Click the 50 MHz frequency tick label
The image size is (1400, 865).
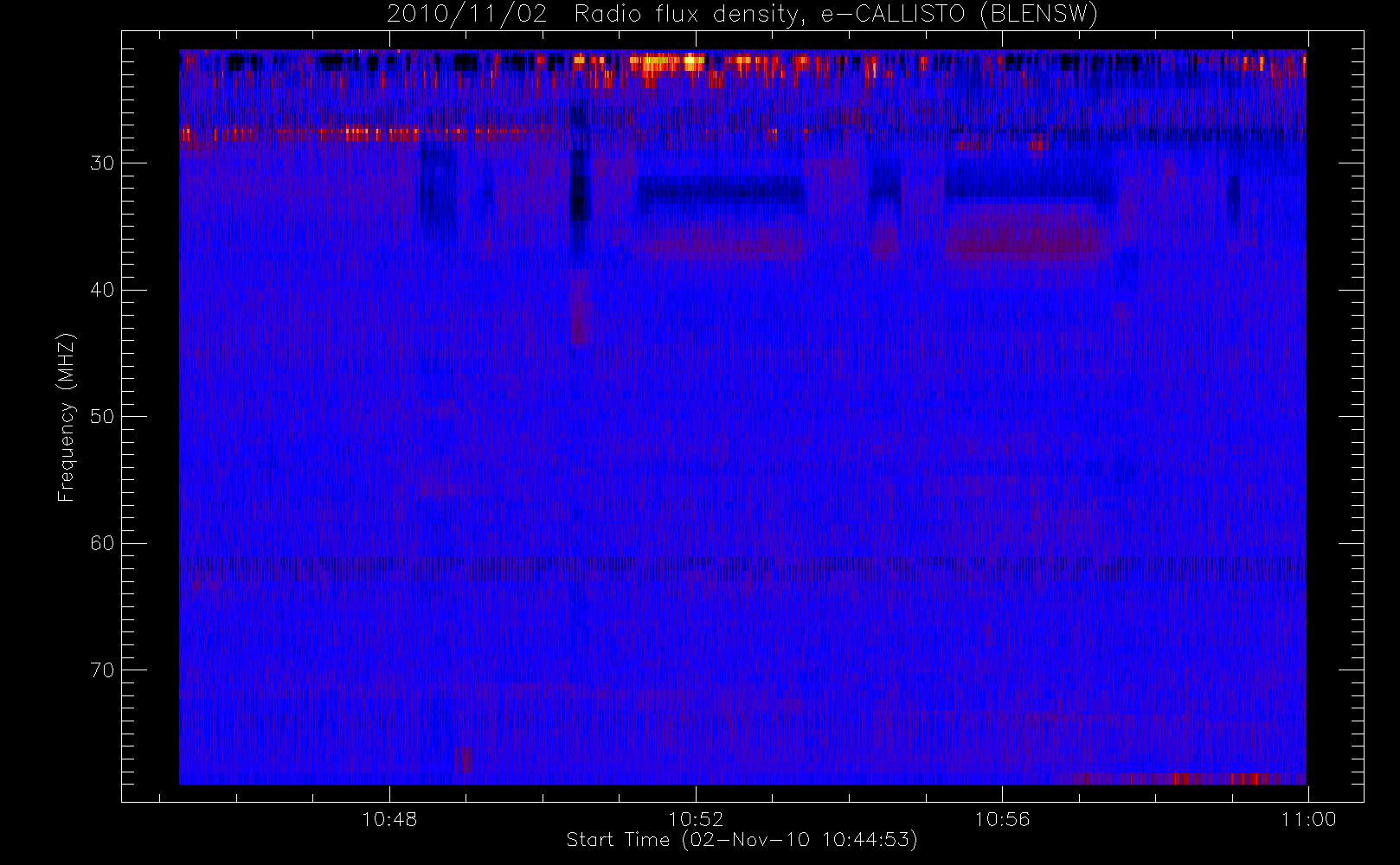click(x=102, y=416)
